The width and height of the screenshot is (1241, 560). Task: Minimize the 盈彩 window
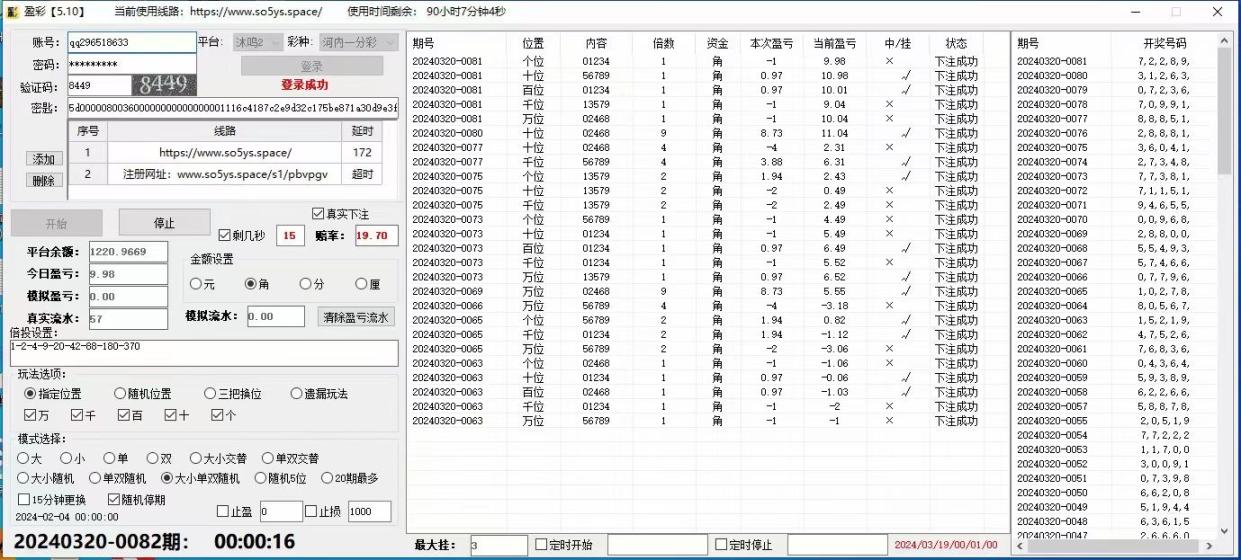click(1136, 12)
